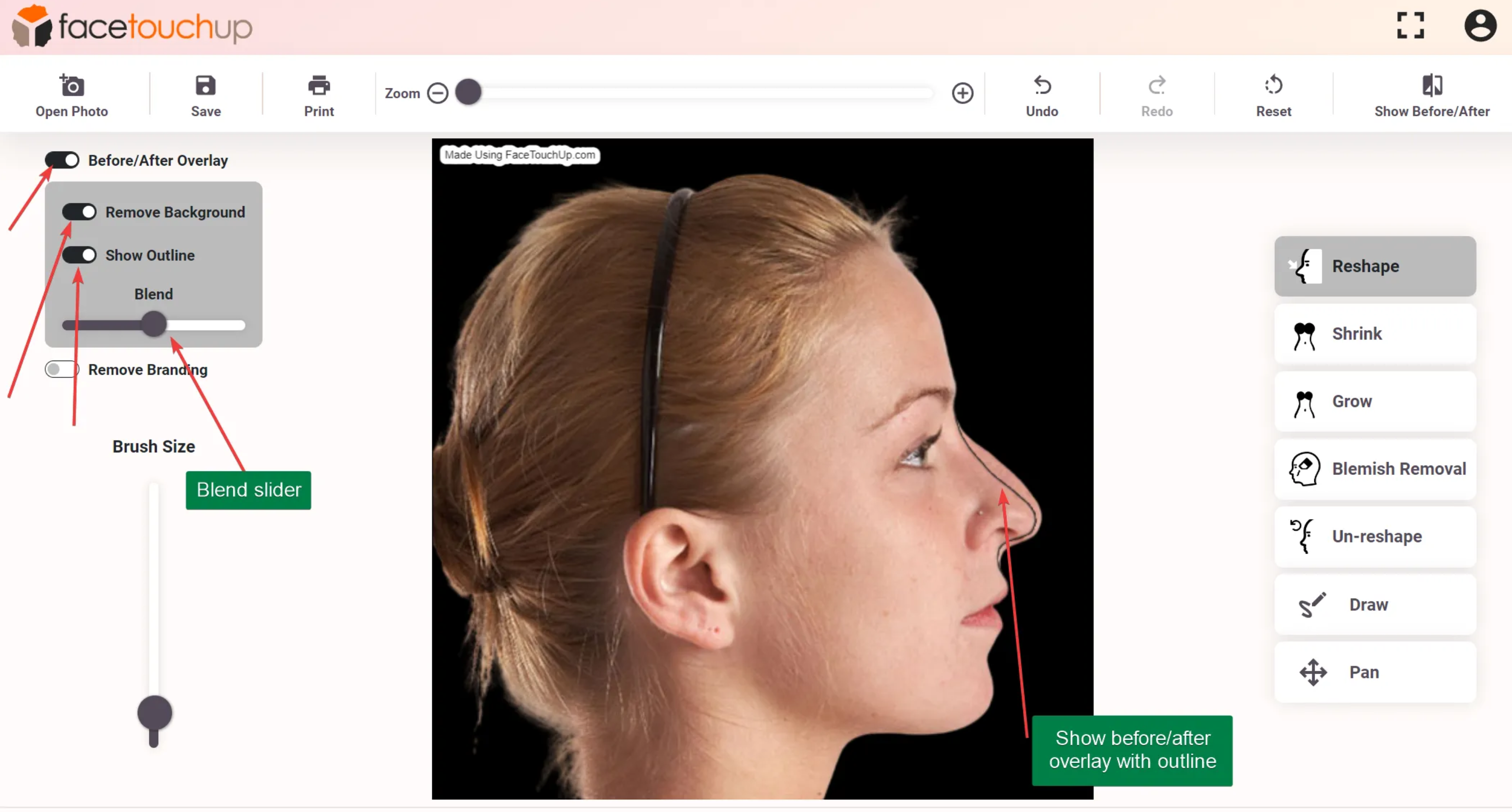Enable the Remove Branding toggle
This screenshot has height=812, width=1512.
61,369
